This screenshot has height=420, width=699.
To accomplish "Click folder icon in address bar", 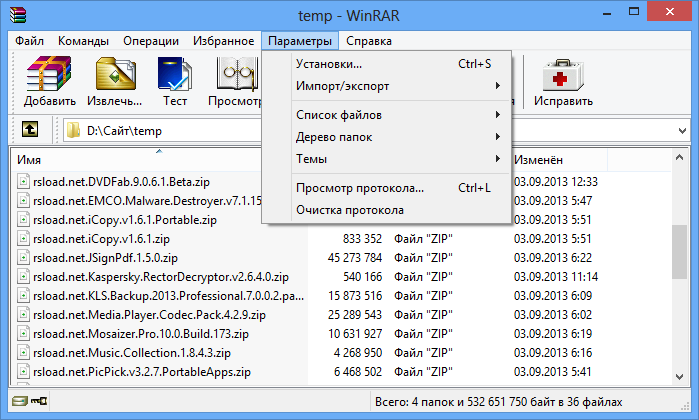I will coord(73,131).
